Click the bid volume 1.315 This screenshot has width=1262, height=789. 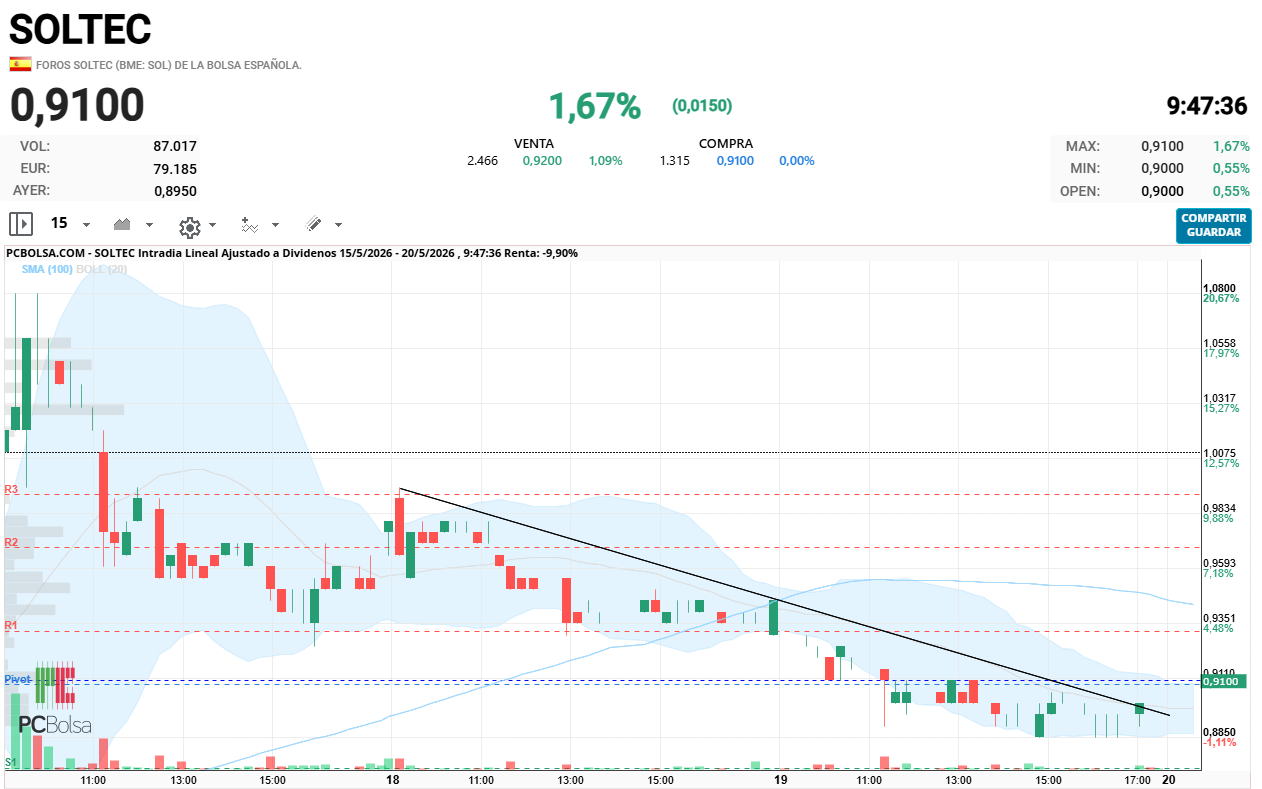click(674, 160)
